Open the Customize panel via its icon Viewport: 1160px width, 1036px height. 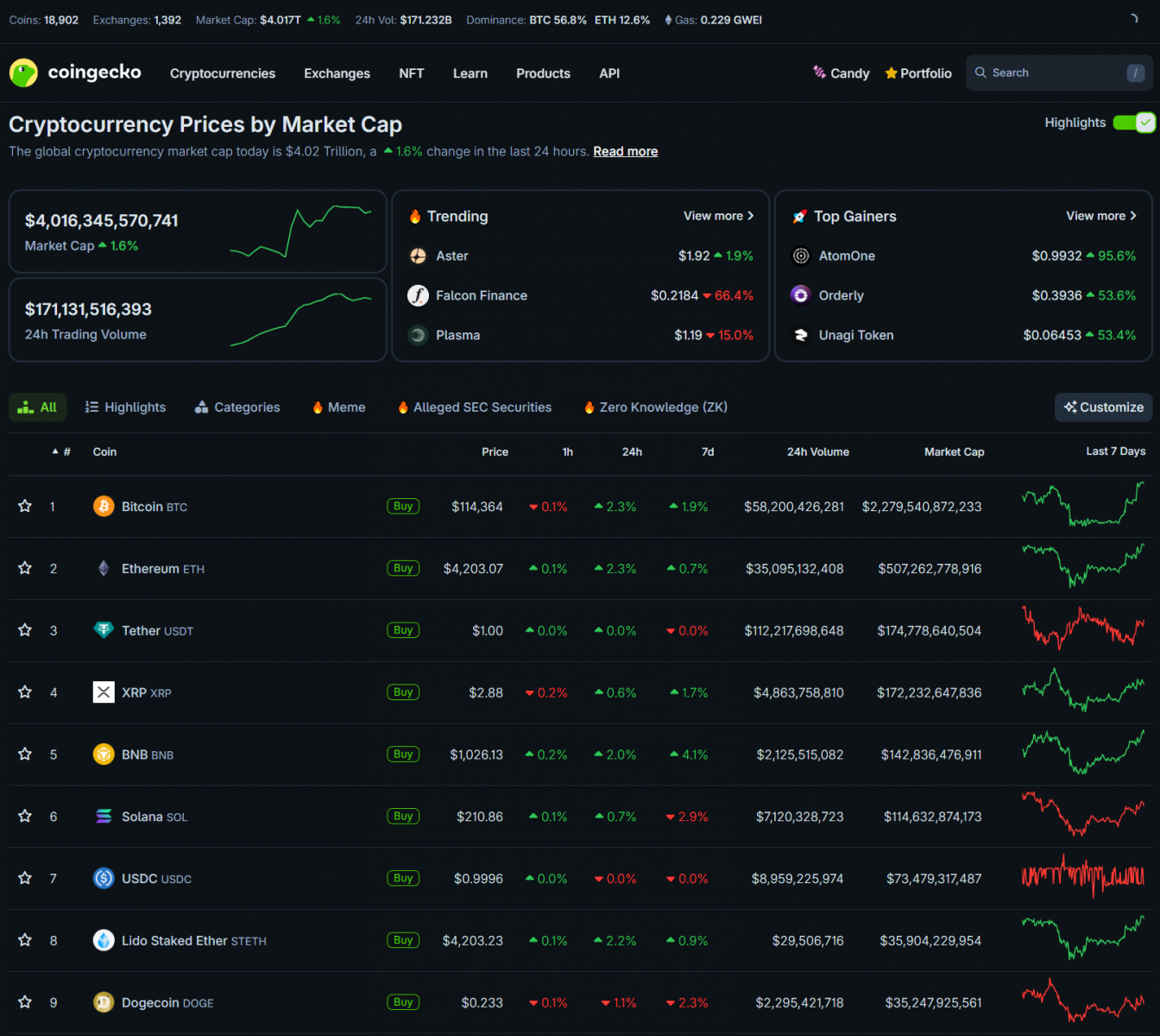pos(1072,407)
